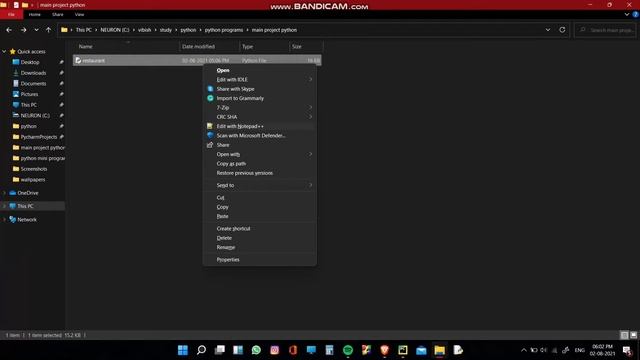Click Share in the context menu
This screenshot has width=640, height=360.
coord(260,145)
